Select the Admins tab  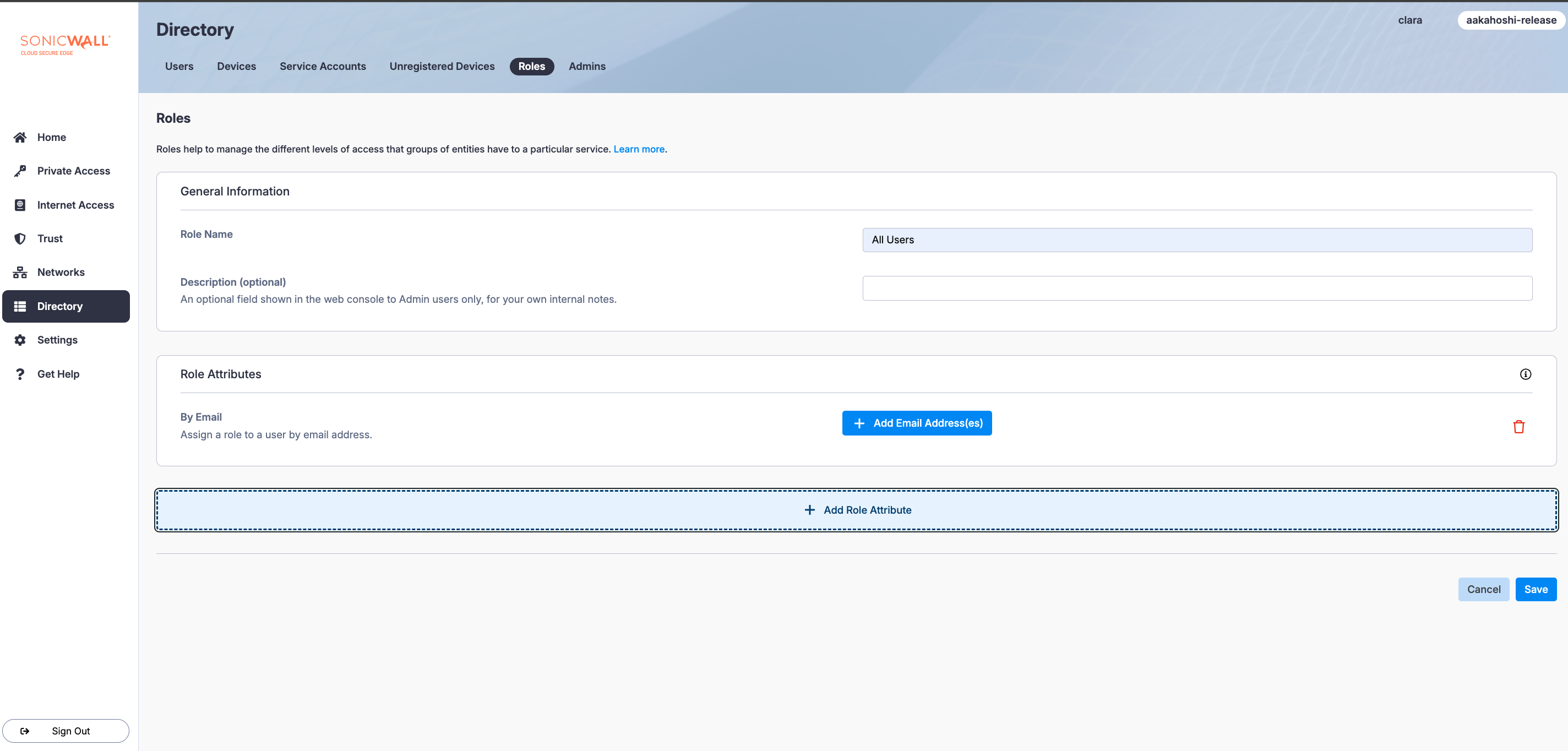click(587, 66)
